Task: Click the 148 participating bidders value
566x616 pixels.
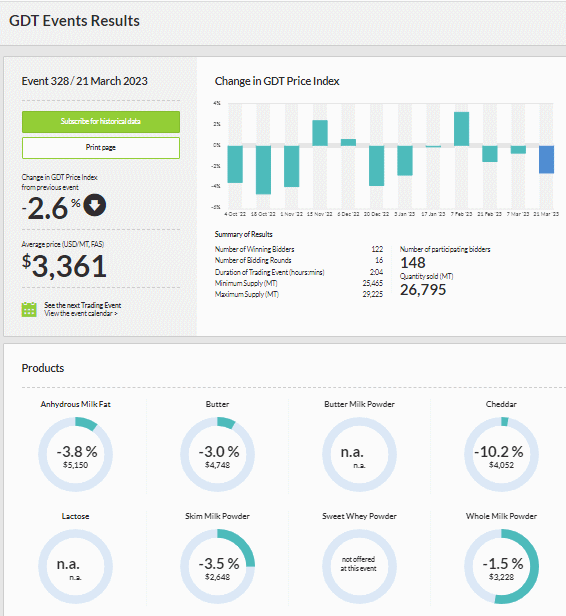Action: coord(413,263)
